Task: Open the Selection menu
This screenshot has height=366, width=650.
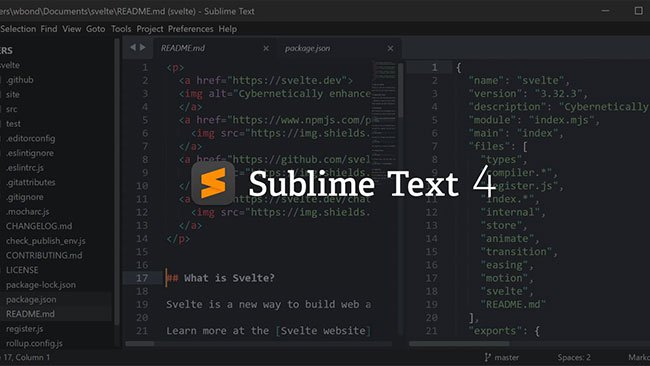Action: coord(18,29)
